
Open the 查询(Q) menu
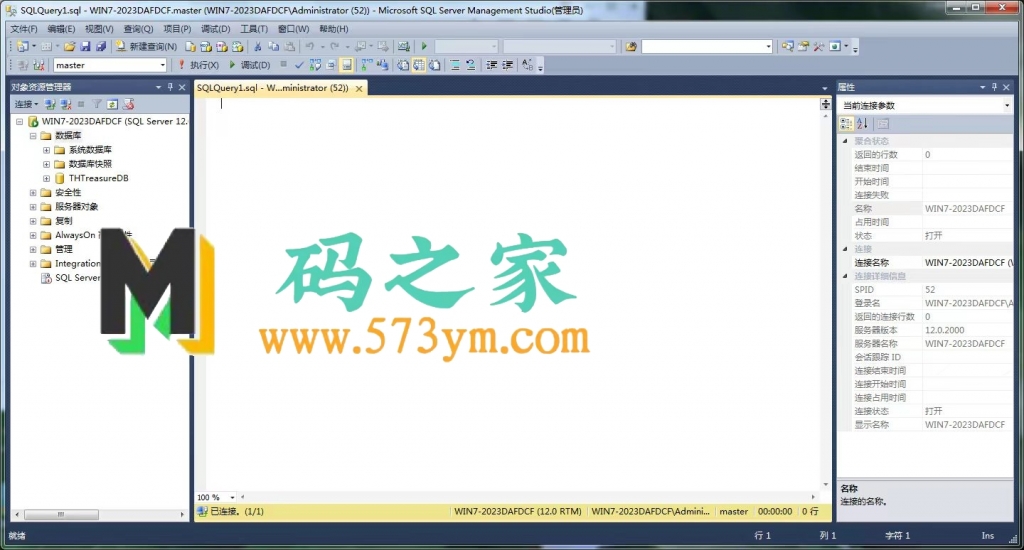click(x=138, y=29)
